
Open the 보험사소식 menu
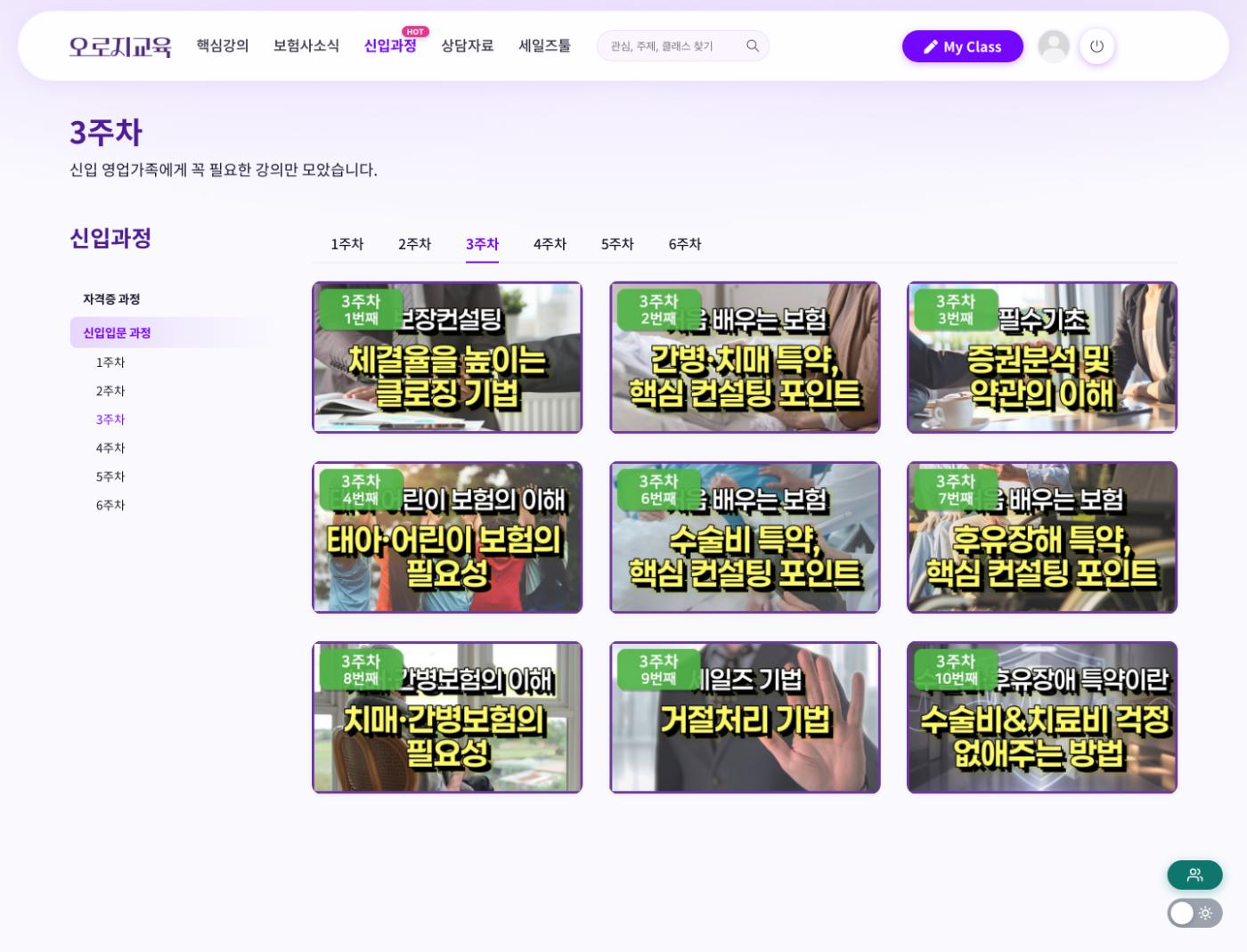coord(306,45)
